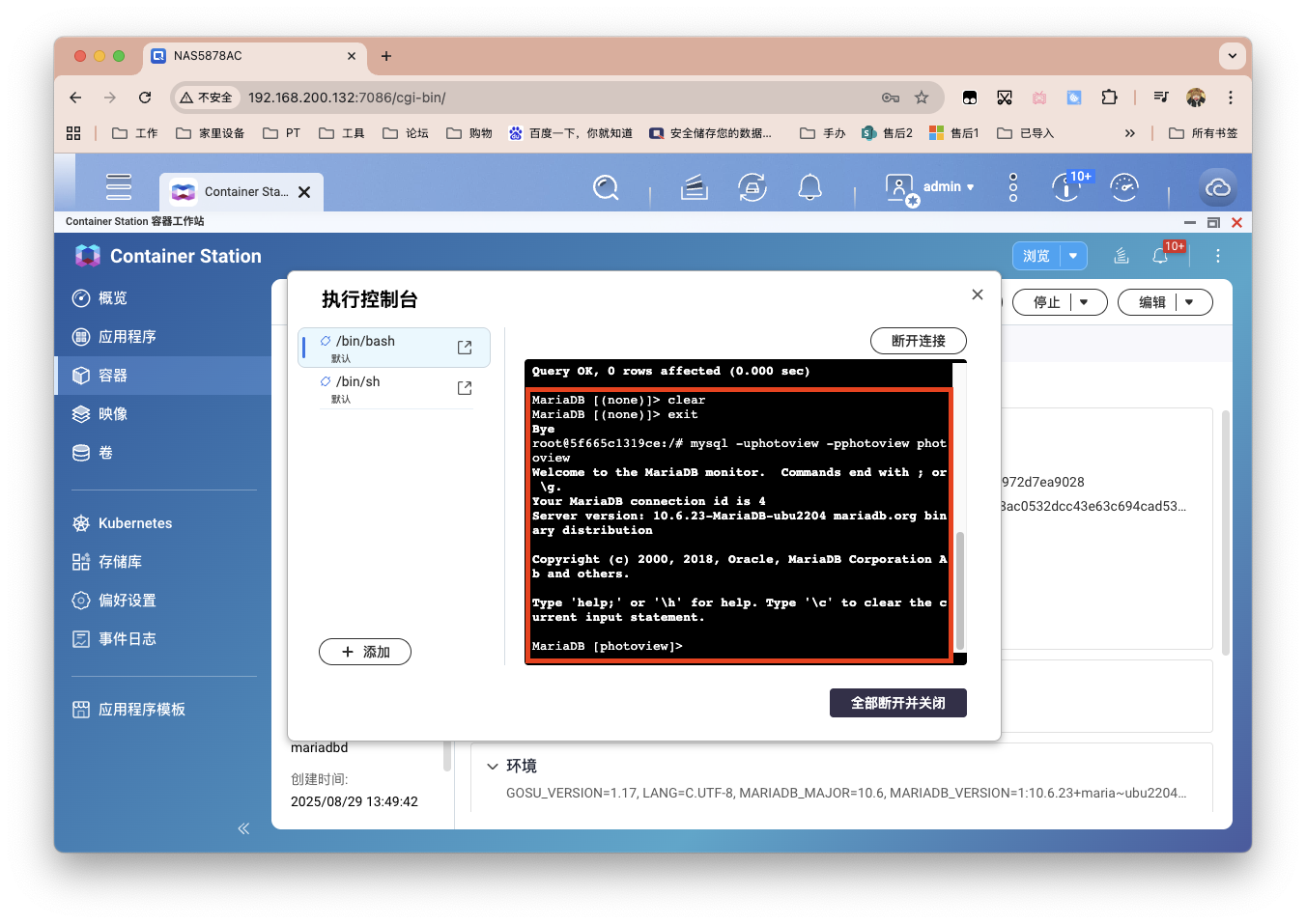Click 添加 to add a console
The image size is (1306, 924).
coord(365,652)
